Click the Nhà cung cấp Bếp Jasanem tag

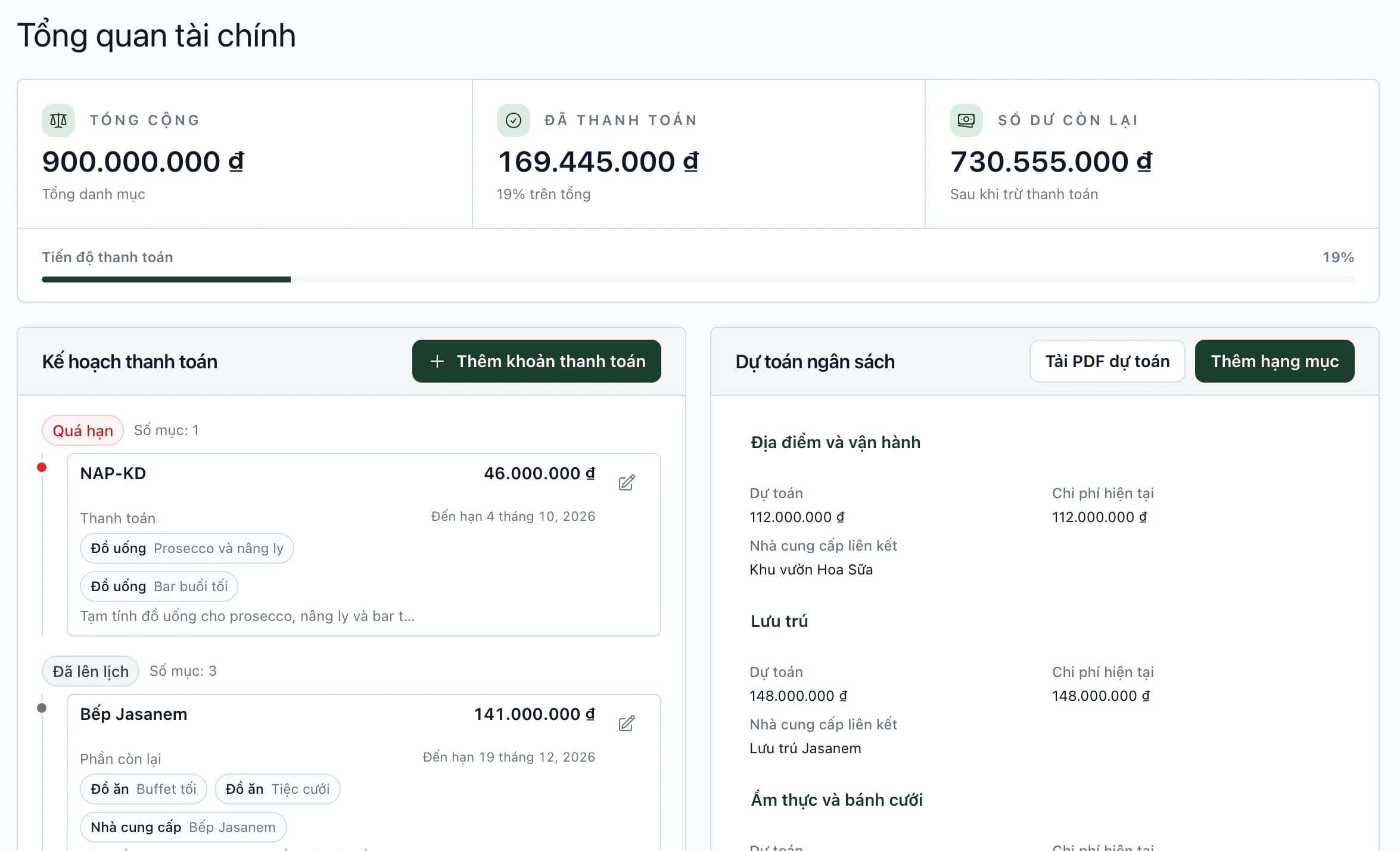pyautogui.click(x=183, y=827)
